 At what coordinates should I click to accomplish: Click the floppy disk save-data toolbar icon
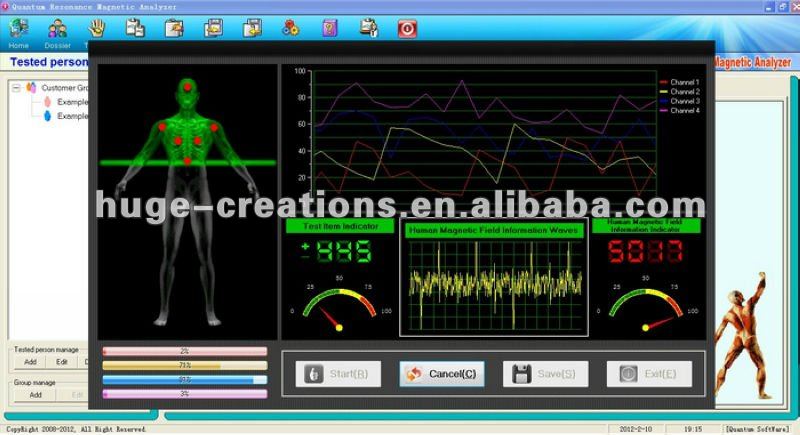[213, 29]
